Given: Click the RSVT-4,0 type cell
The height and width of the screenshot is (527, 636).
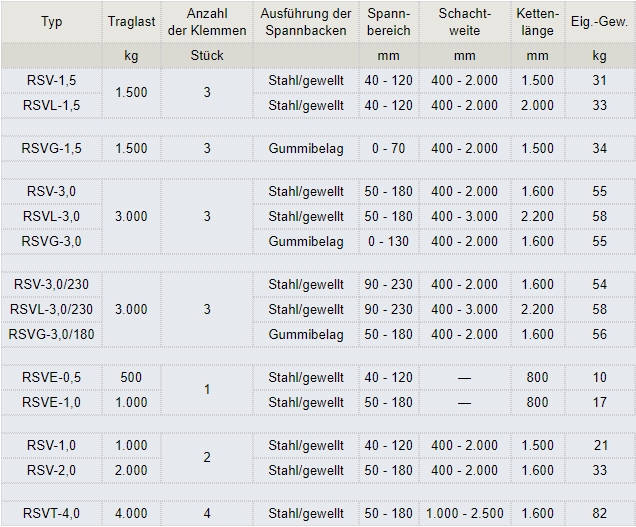Looking at the screenshot, I should tap(51, 513).
